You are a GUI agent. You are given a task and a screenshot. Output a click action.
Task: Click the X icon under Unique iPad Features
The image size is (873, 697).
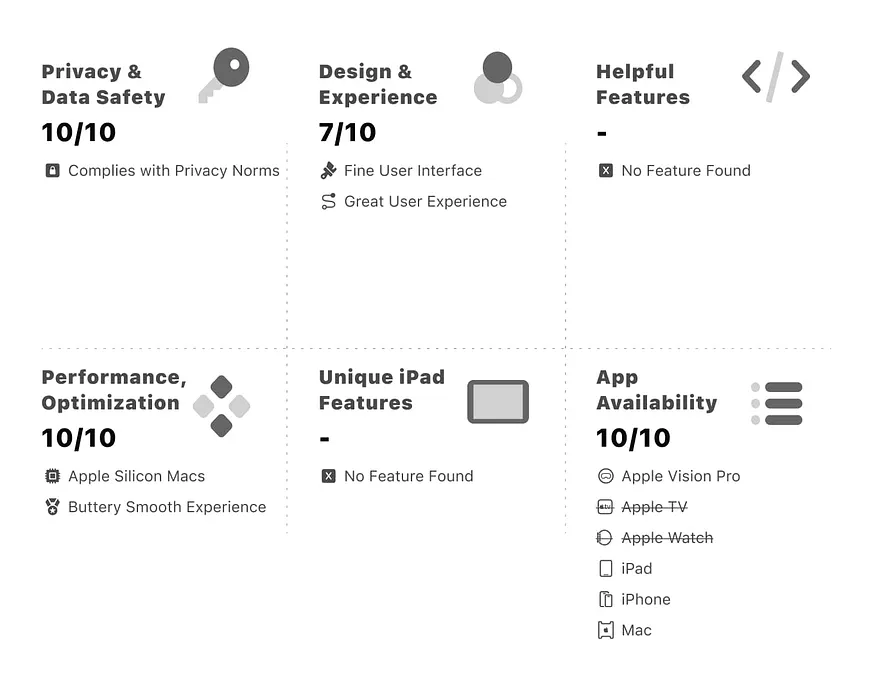(x=328, y=476)
